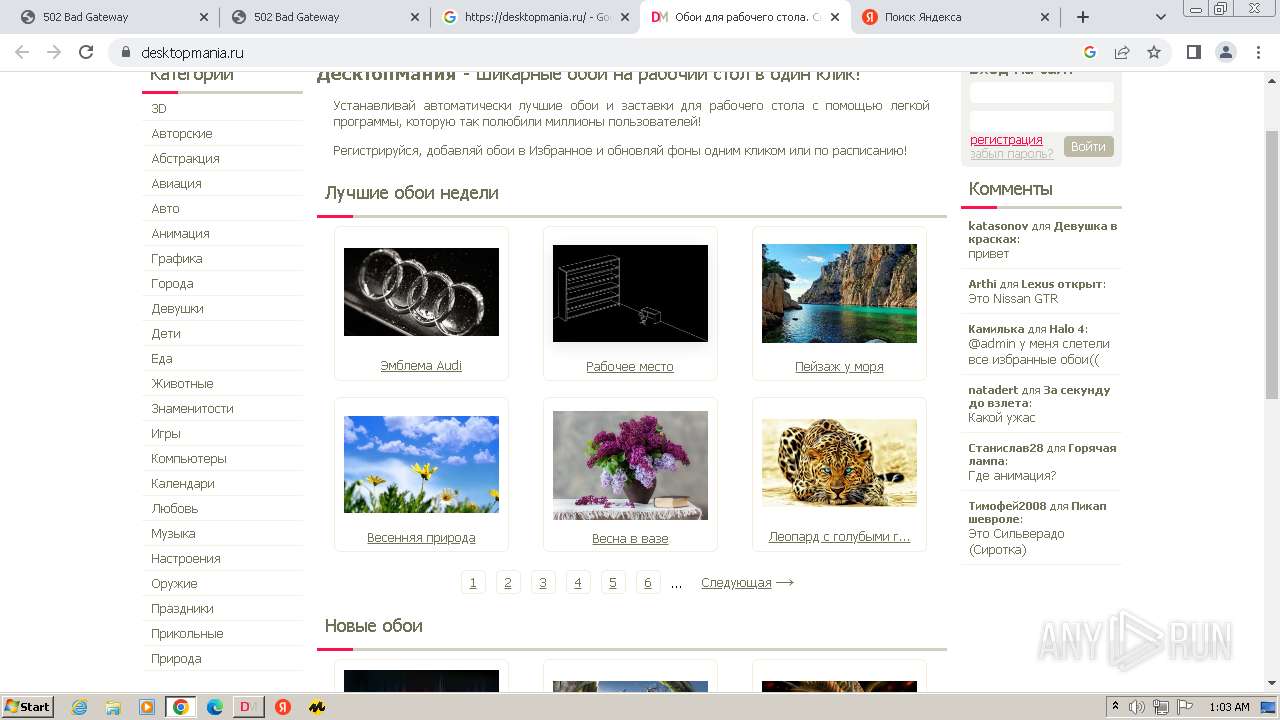Open the Эмблема Audi wallpaper thumbnail
1280x720 pixels.
(421, 292)
